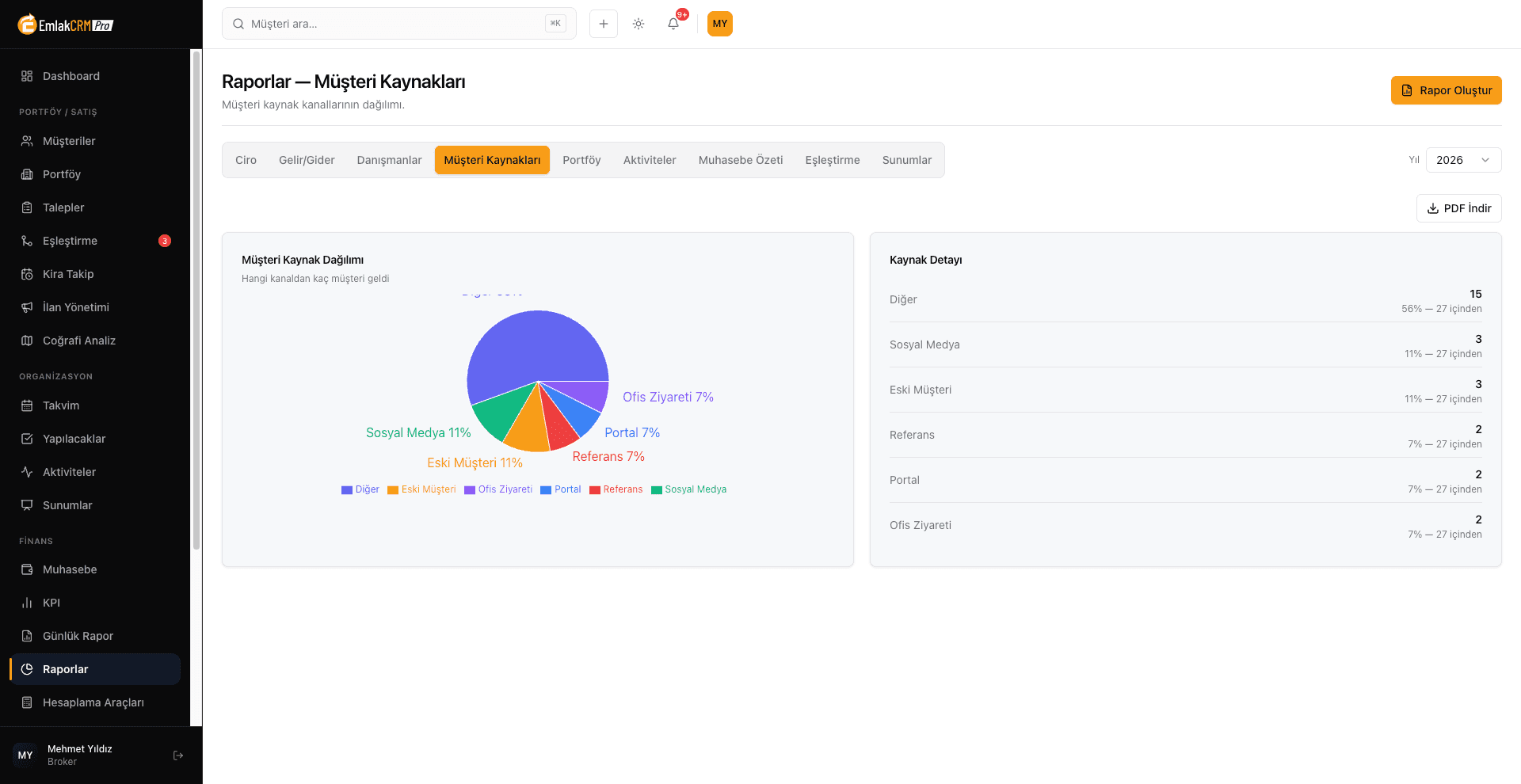
Task: Click the plus quick-add button
Action: click(x=604, y=24)
